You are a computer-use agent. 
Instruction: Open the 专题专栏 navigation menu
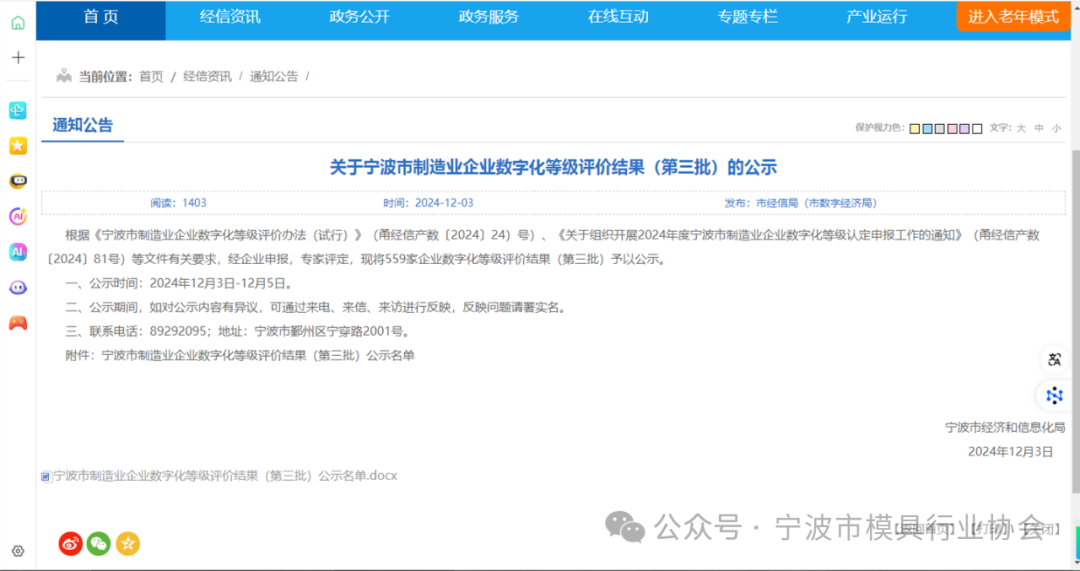[747, 17]
